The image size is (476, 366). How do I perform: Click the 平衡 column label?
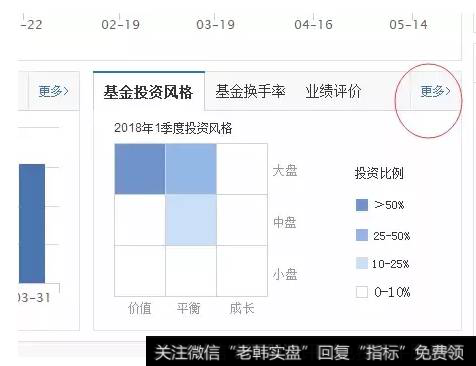pyautogui.click(x=189, y=308)
